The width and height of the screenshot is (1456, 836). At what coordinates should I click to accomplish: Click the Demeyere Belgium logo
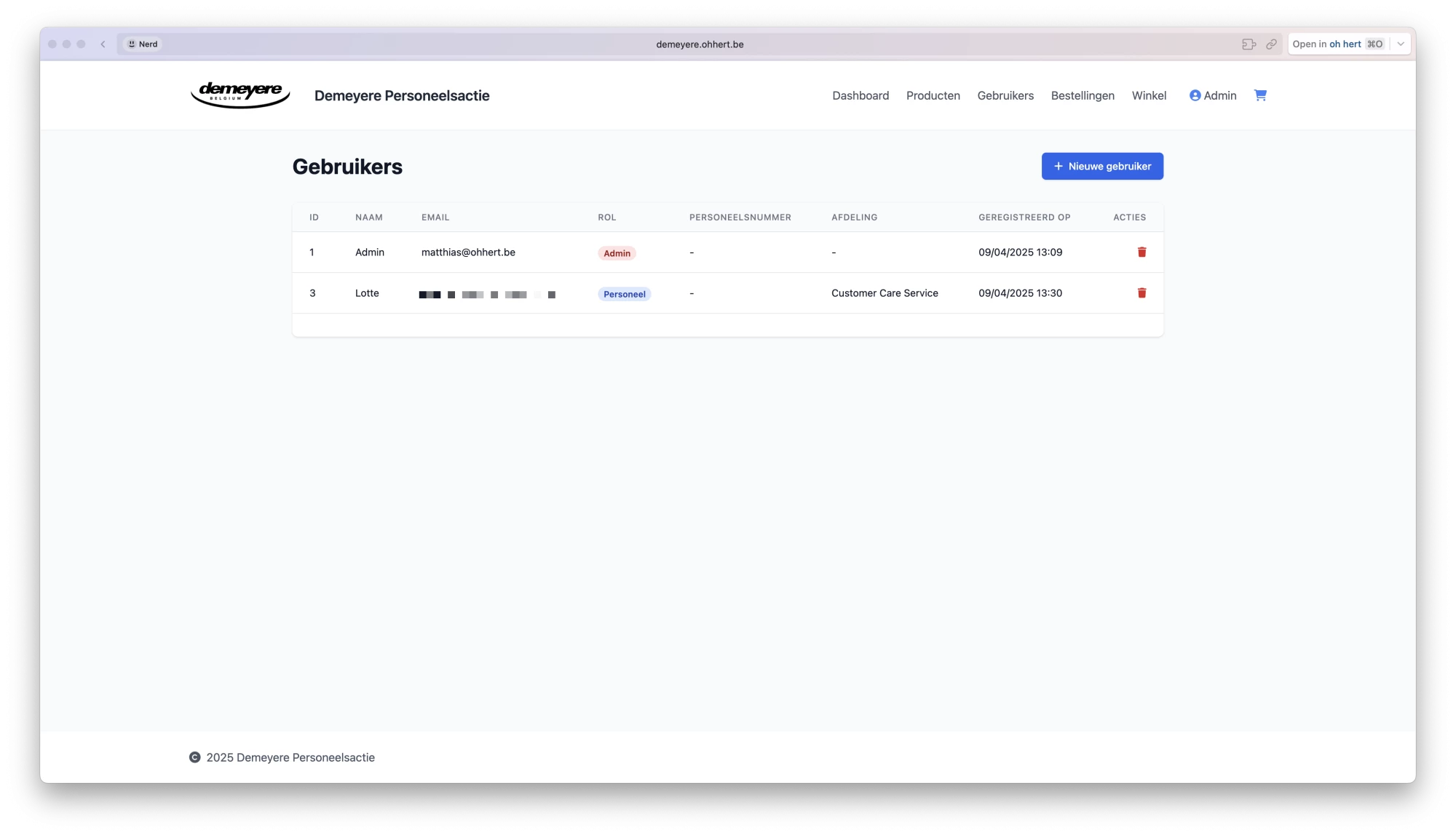point(240,95)
